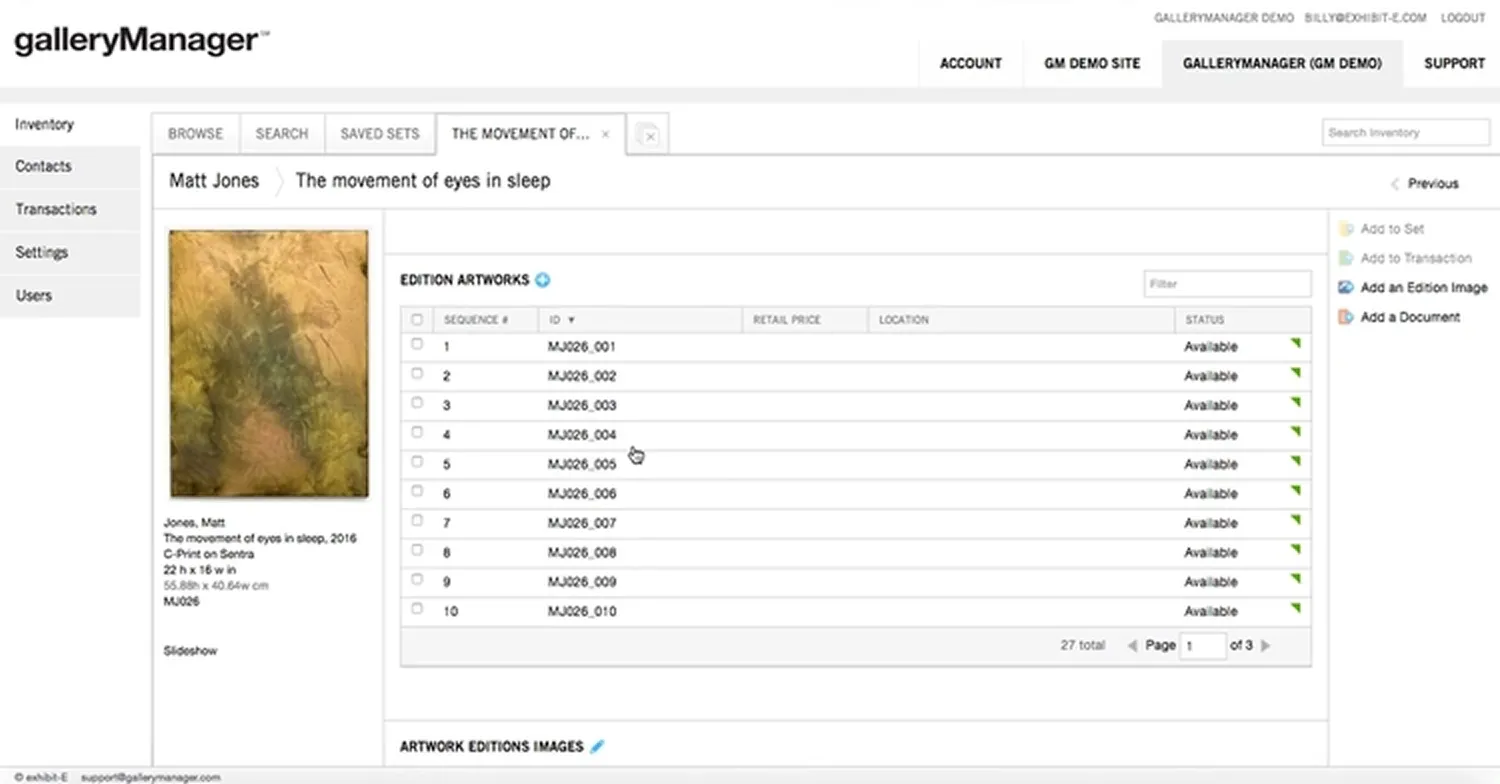Click the Add an Edition Image icon

1346,288
